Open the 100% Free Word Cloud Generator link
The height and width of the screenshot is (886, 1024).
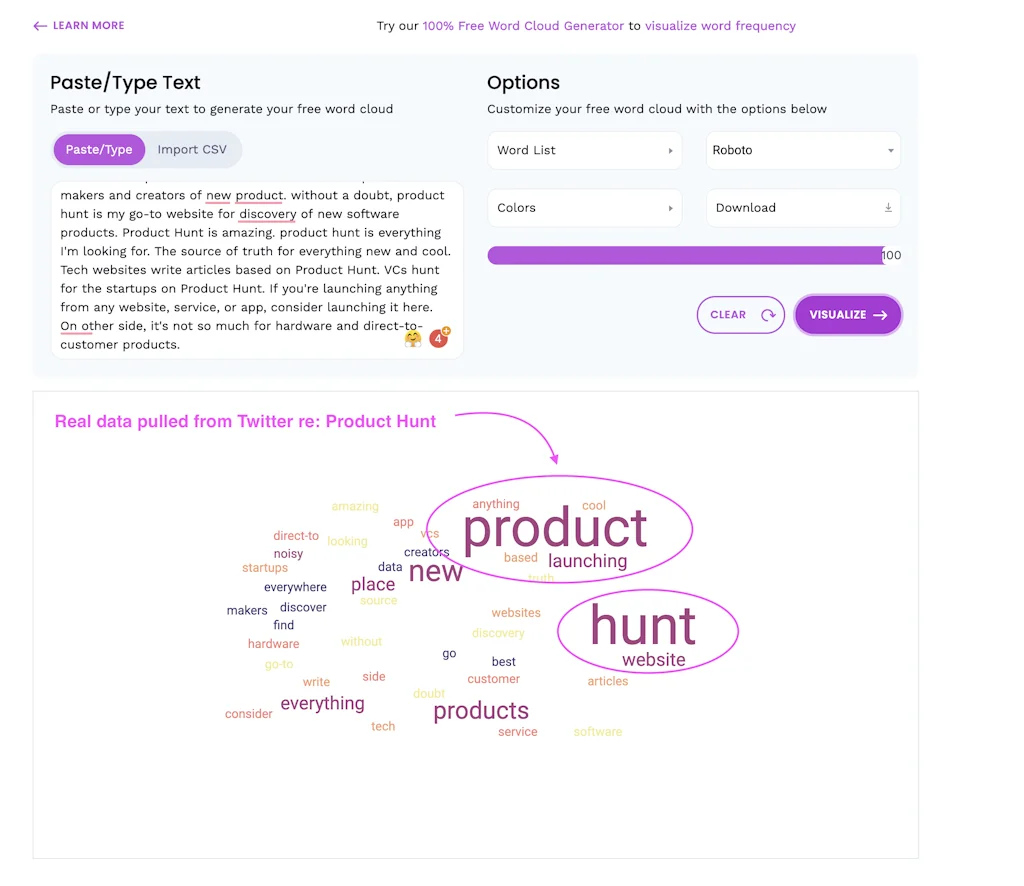523,26
